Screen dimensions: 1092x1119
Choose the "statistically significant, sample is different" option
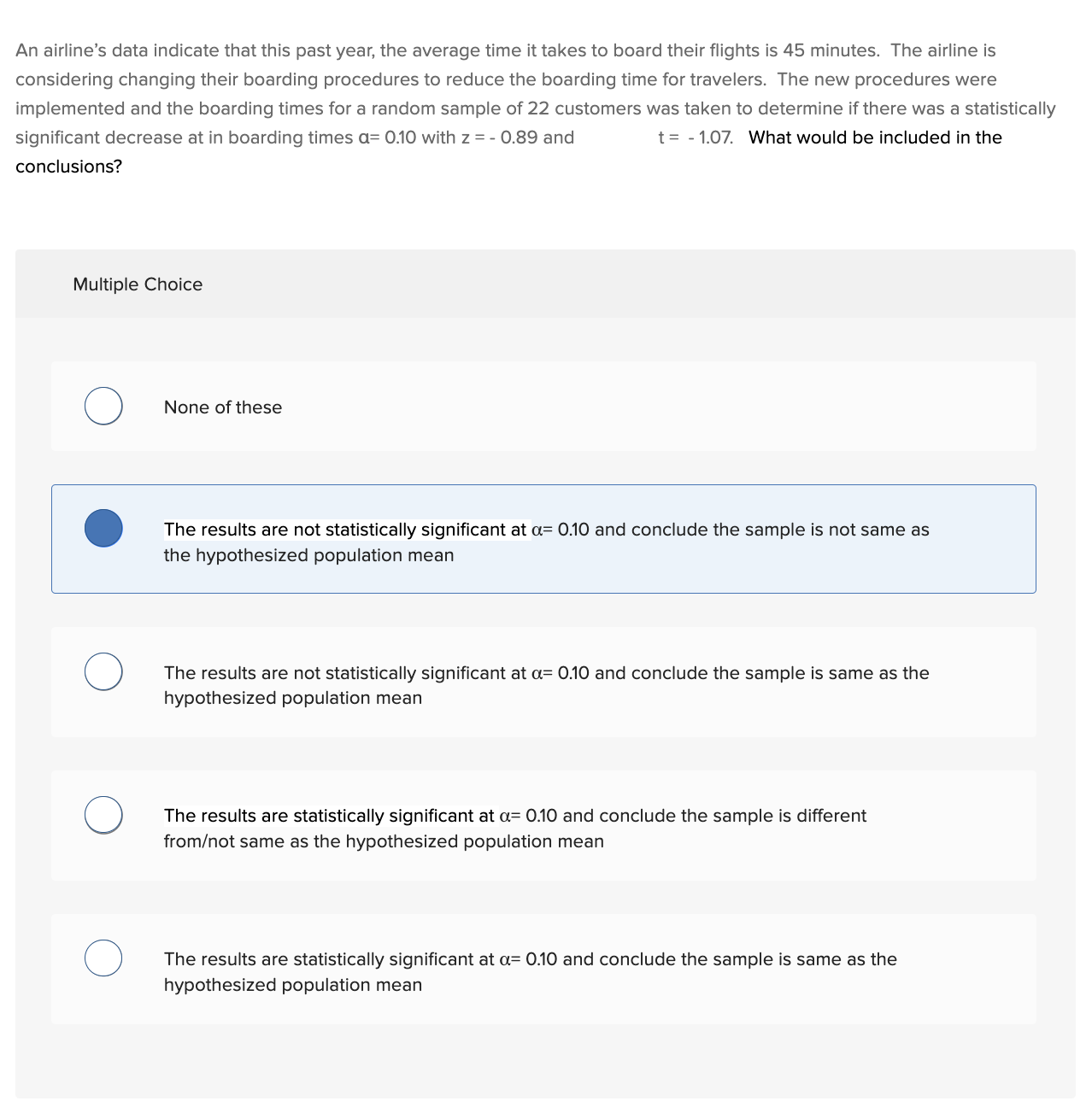click(x=103, y=814)
